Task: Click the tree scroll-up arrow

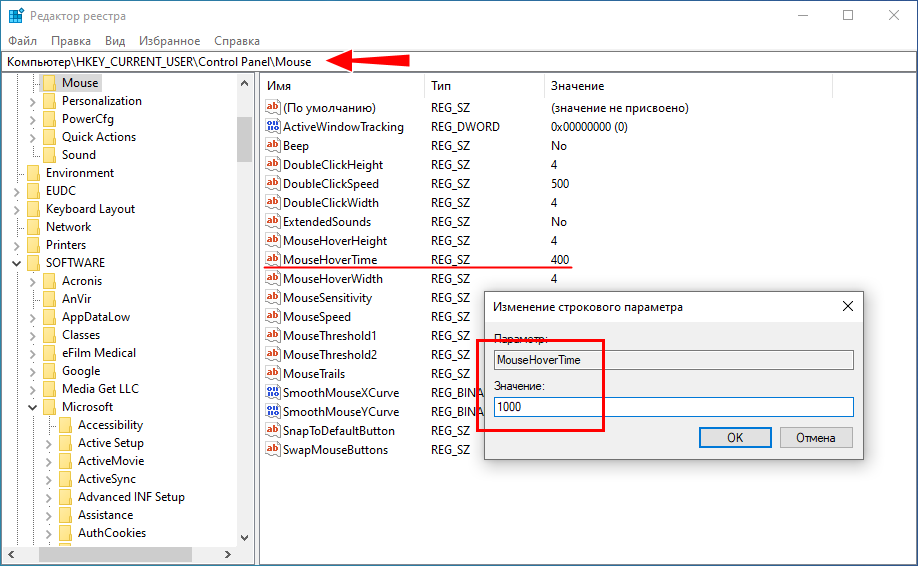Action: point(245,83)
